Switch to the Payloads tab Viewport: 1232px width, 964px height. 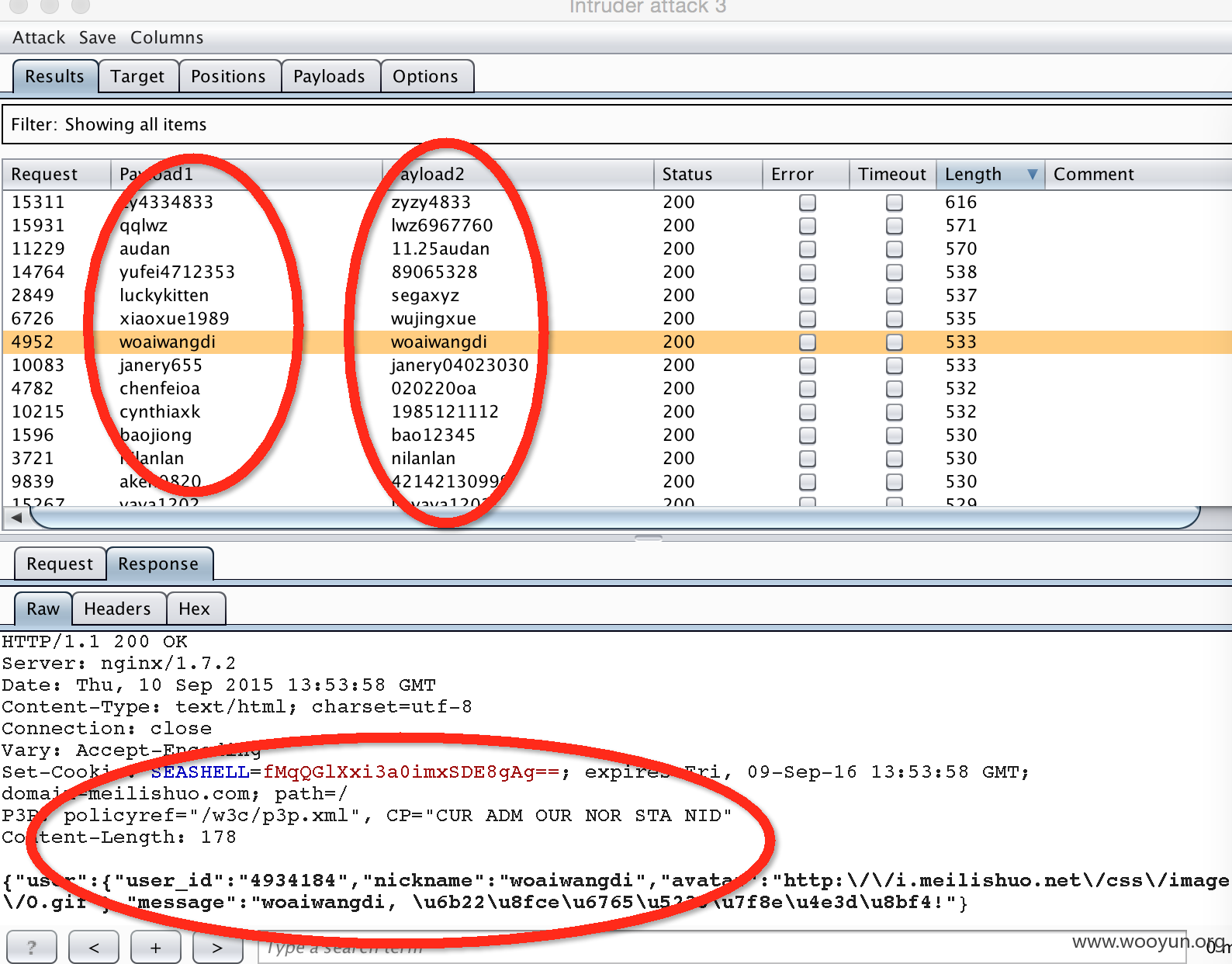[x=329, y=76]
